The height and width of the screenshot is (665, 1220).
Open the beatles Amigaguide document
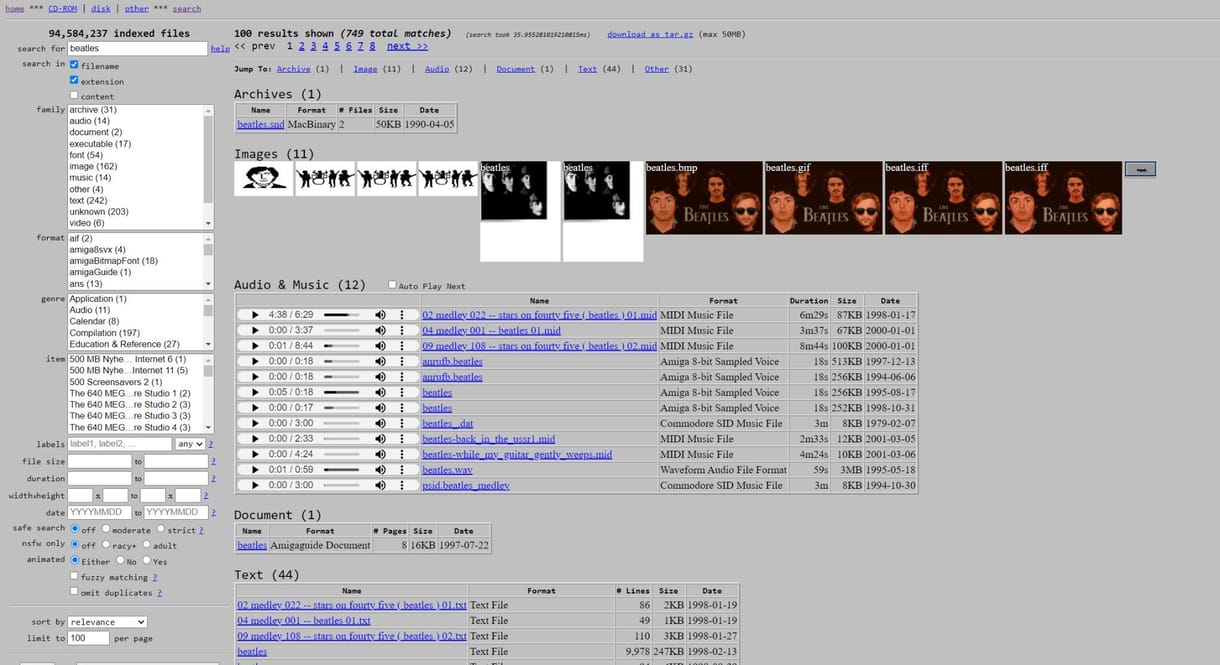252,545
